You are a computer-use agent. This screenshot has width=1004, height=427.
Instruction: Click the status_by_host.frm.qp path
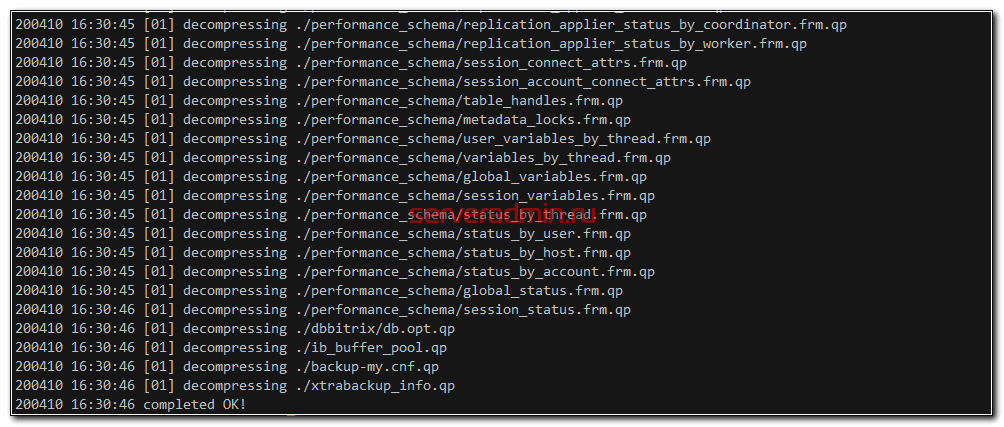(463, 253)
